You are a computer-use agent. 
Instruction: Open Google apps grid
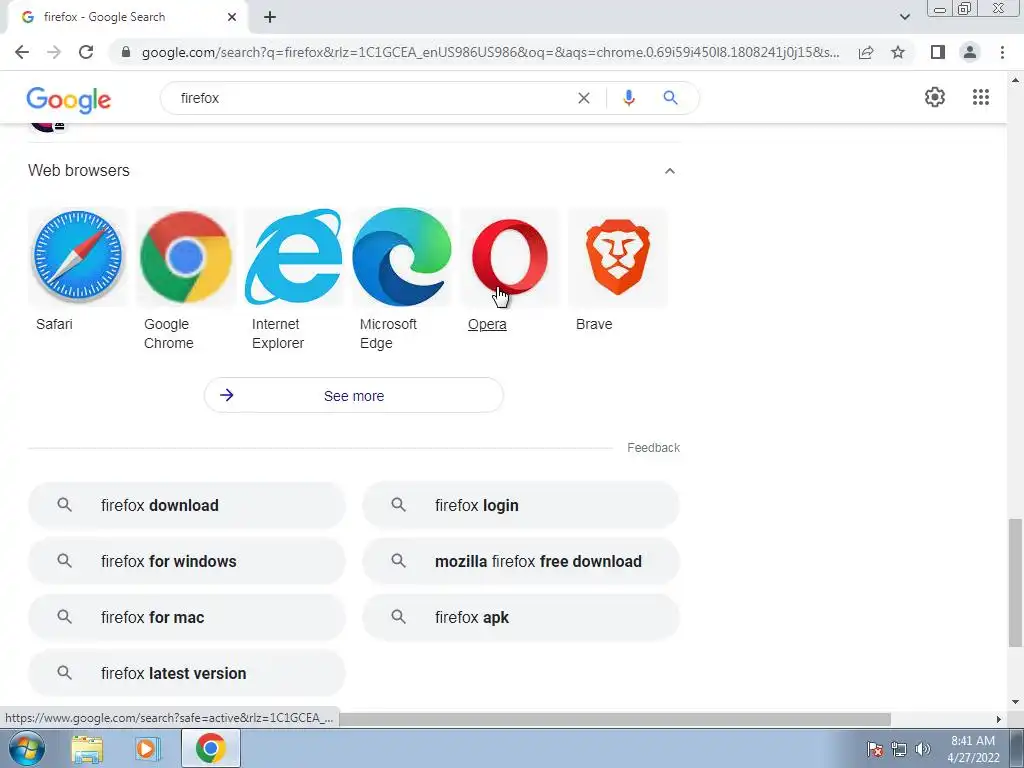click(x=981, y=97)
